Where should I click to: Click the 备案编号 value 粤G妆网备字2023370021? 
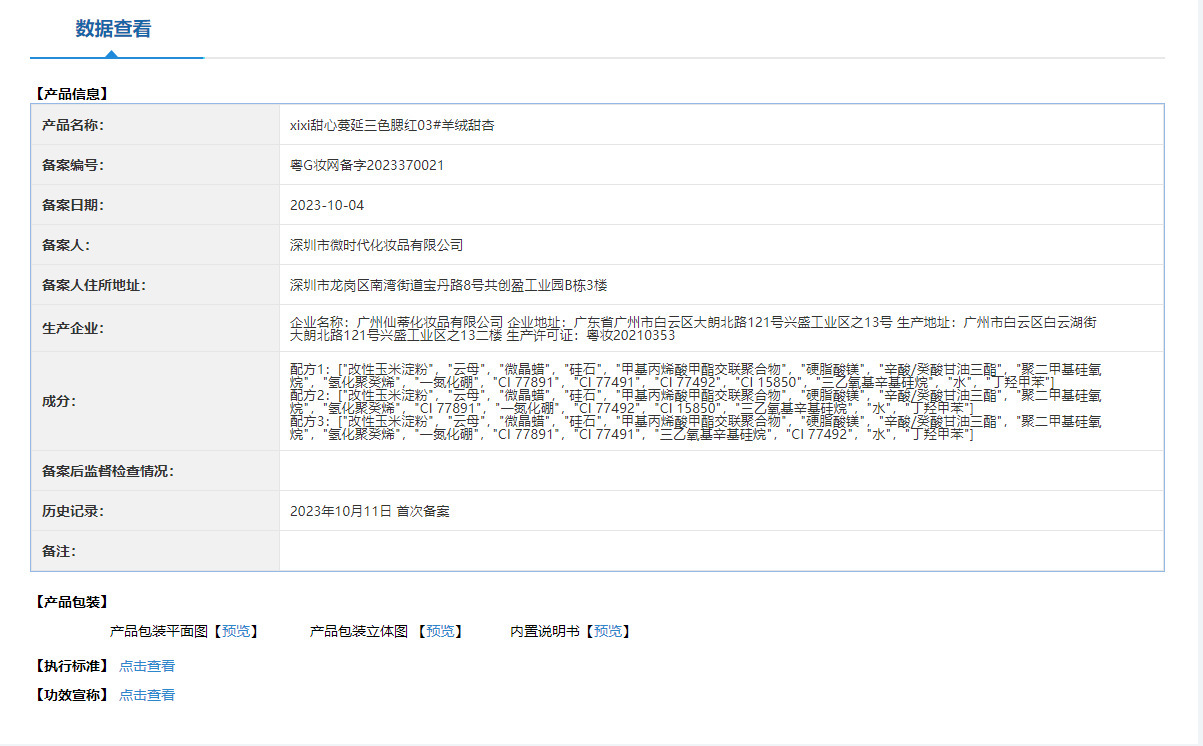click(367, 165)
